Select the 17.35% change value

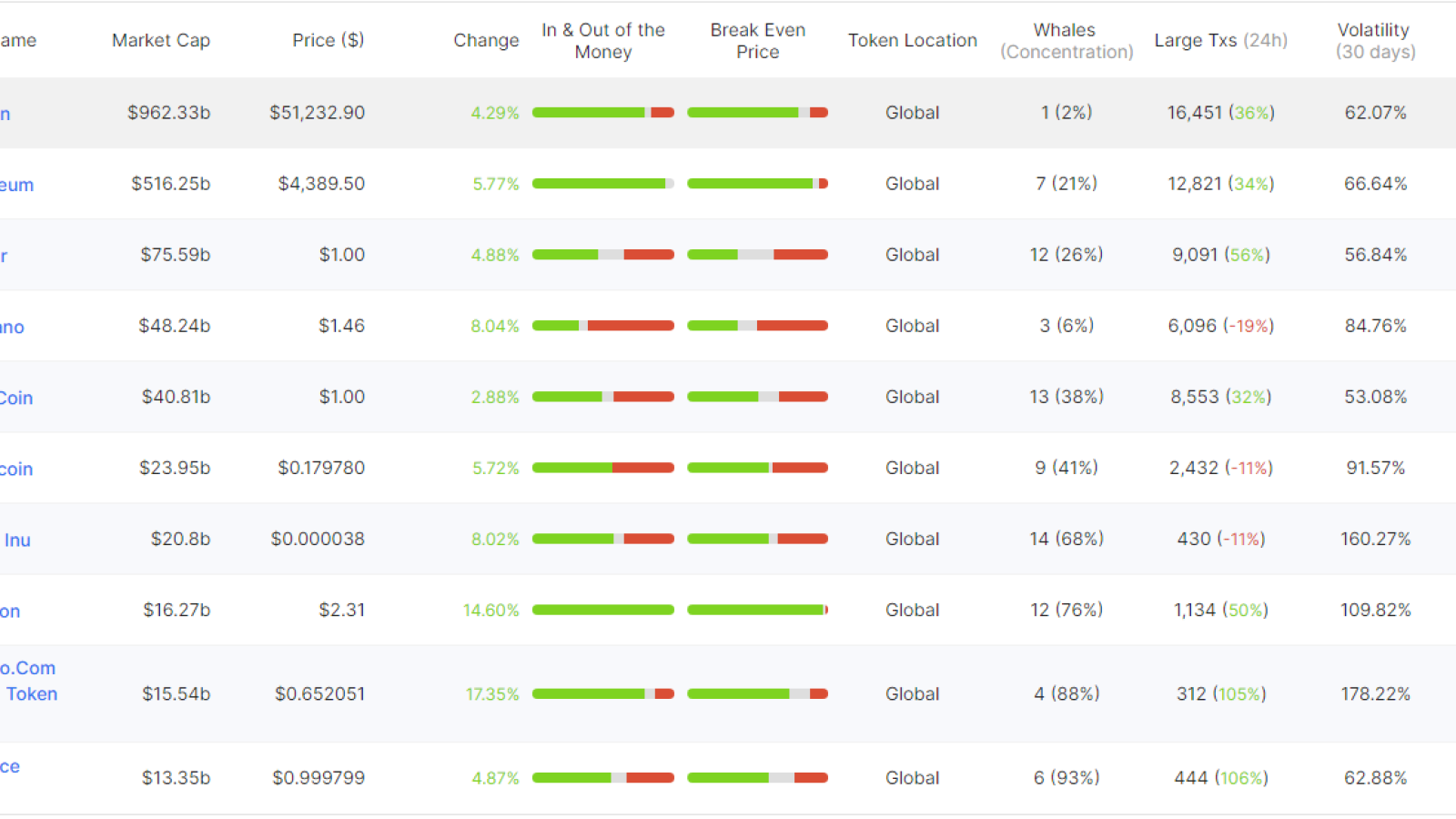click(x=492, y=693)
